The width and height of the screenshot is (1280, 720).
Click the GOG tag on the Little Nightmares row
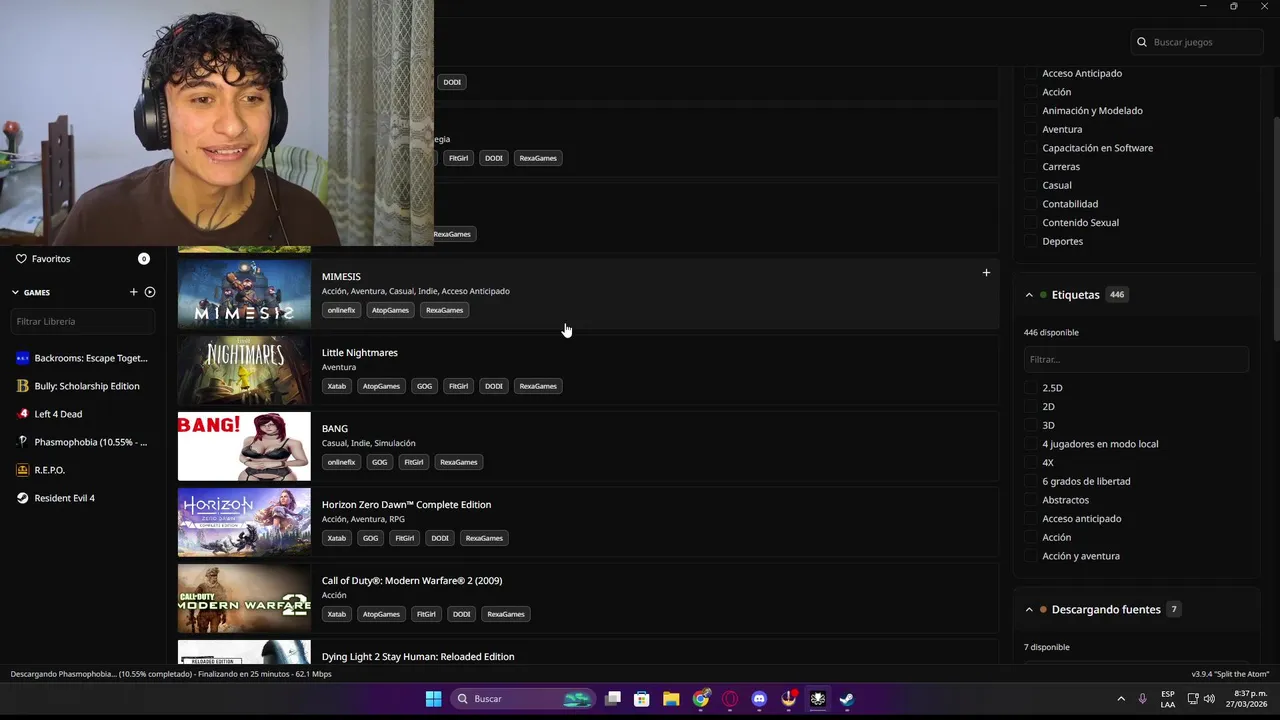tap(425, 386)
